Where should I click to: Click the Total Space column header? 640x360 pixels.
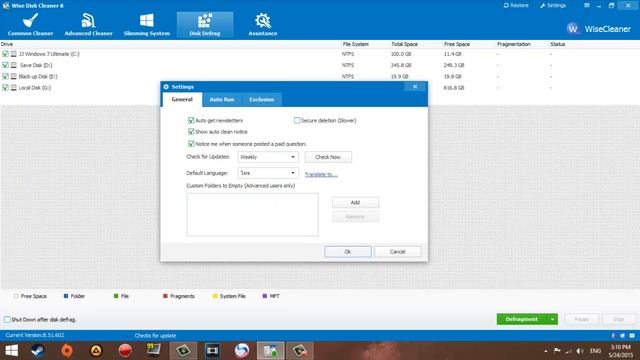pos(404,44)
